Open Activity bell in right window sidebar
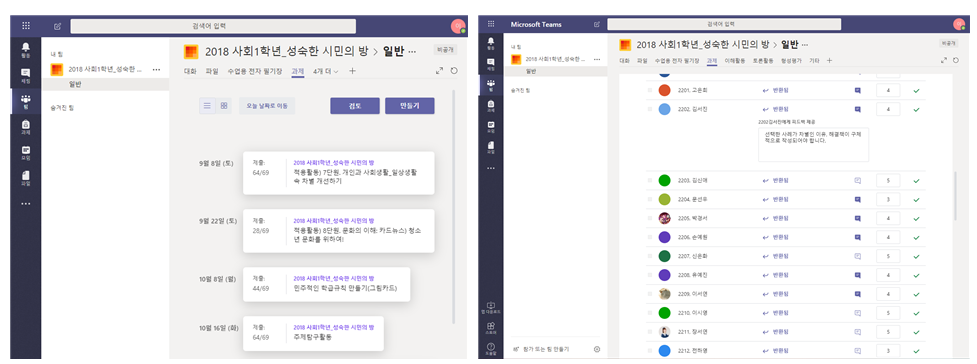The height and width of the screenshot is (364, 977). [x=491, y=44]
